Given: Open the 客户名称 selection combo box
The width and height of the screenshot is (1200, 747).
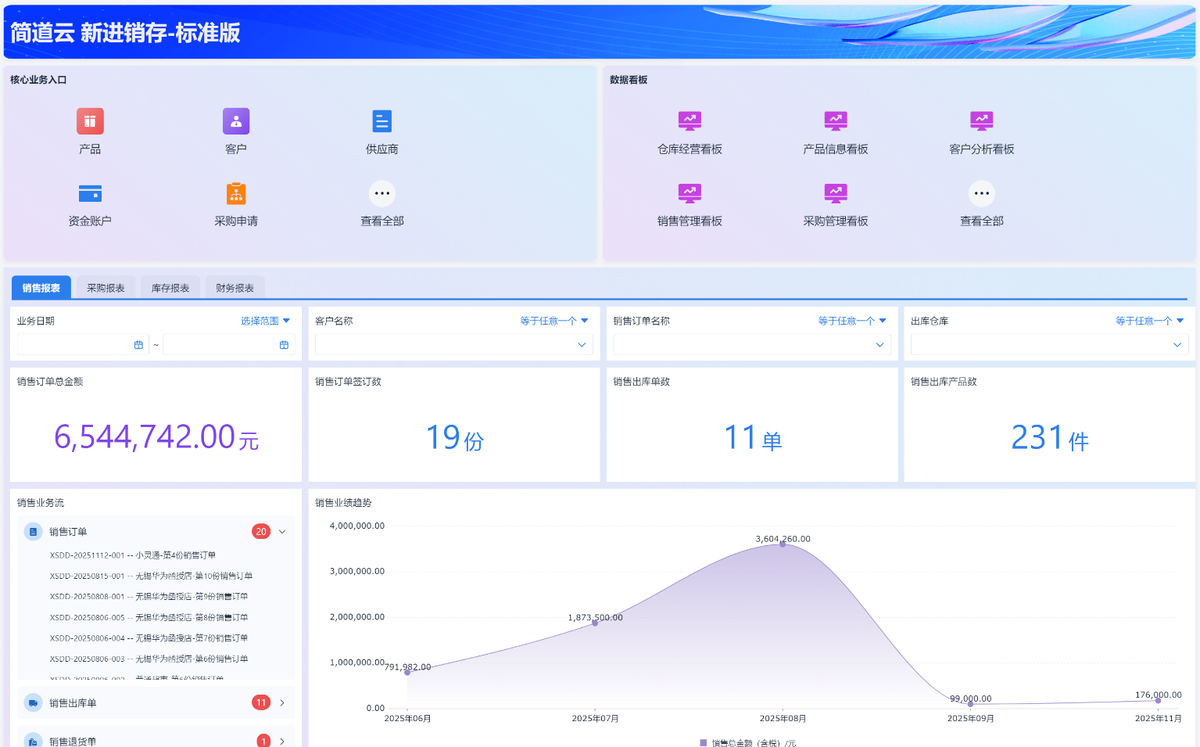Looking at the screenshot, I should [453, 345].
